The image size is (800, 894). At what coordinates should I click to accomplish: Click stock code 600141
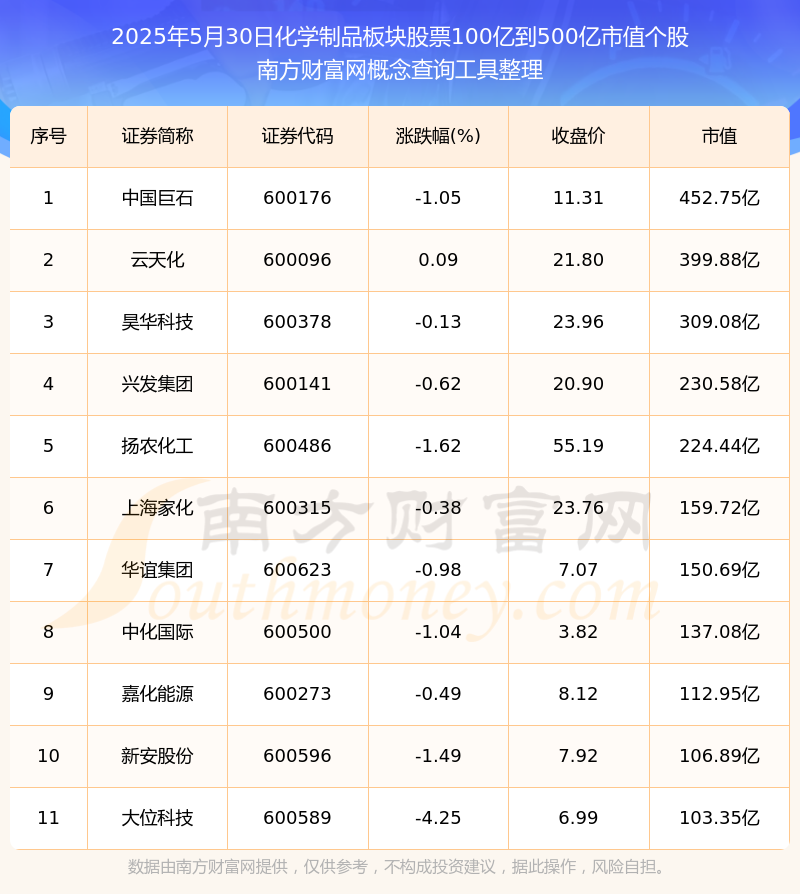(x=298, y=384)
